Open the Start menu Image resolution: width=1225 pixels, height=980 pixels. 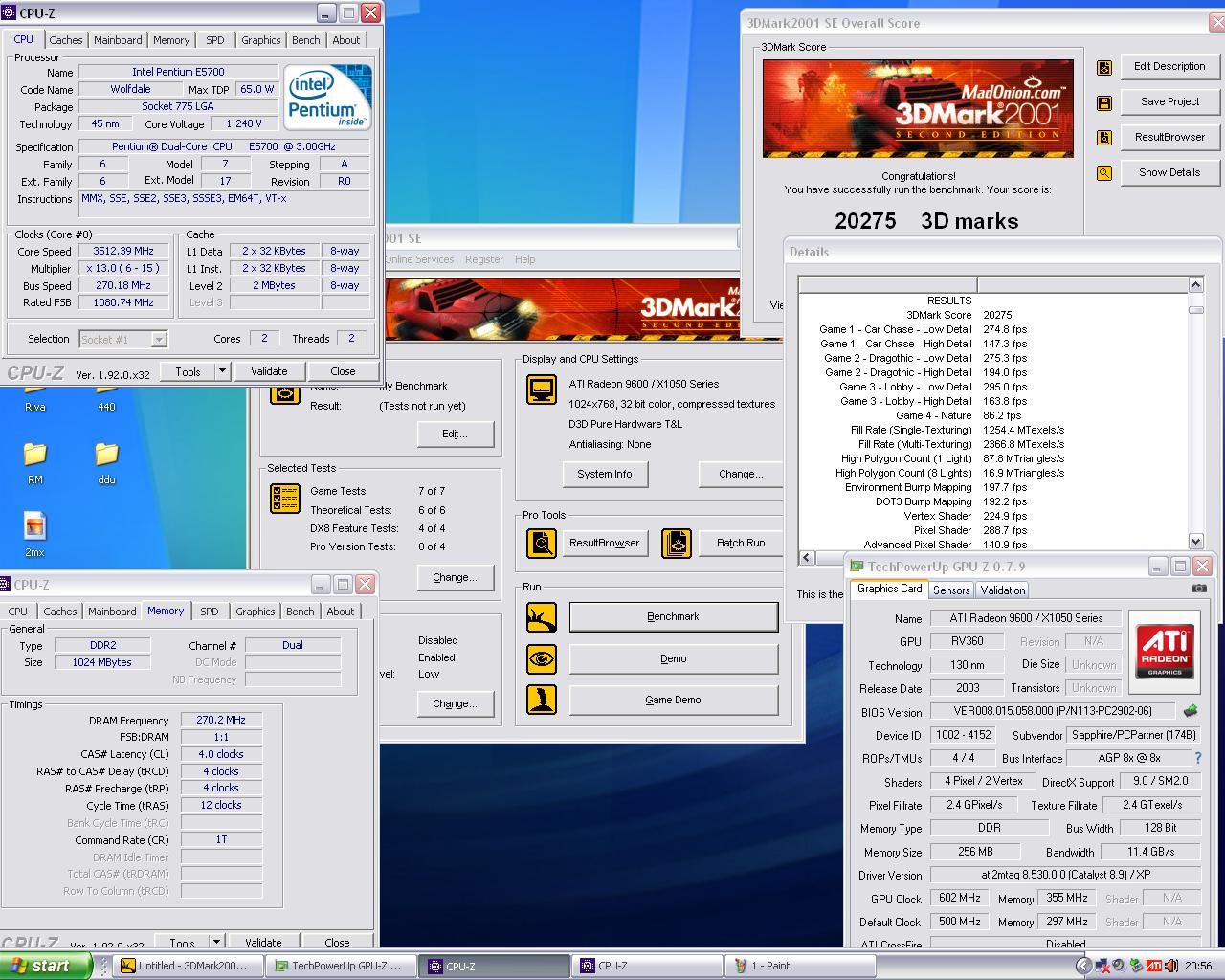tap(46, 966)
